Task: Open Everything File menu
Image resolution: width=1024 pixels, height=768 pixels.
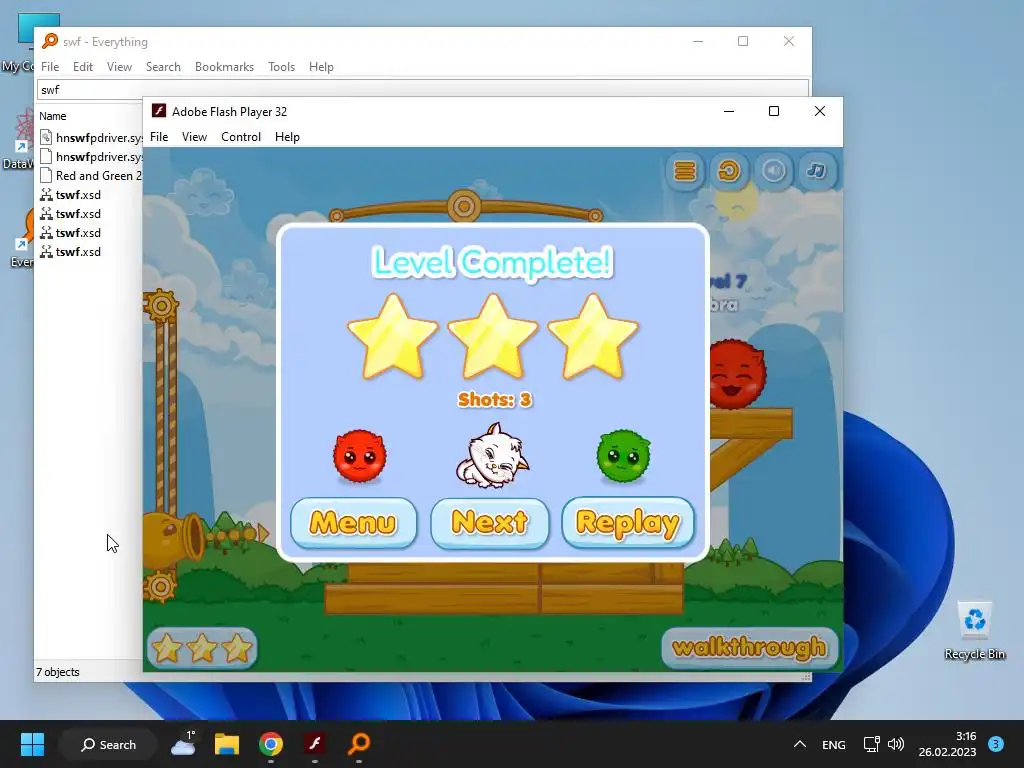Action: coord(50,67)
